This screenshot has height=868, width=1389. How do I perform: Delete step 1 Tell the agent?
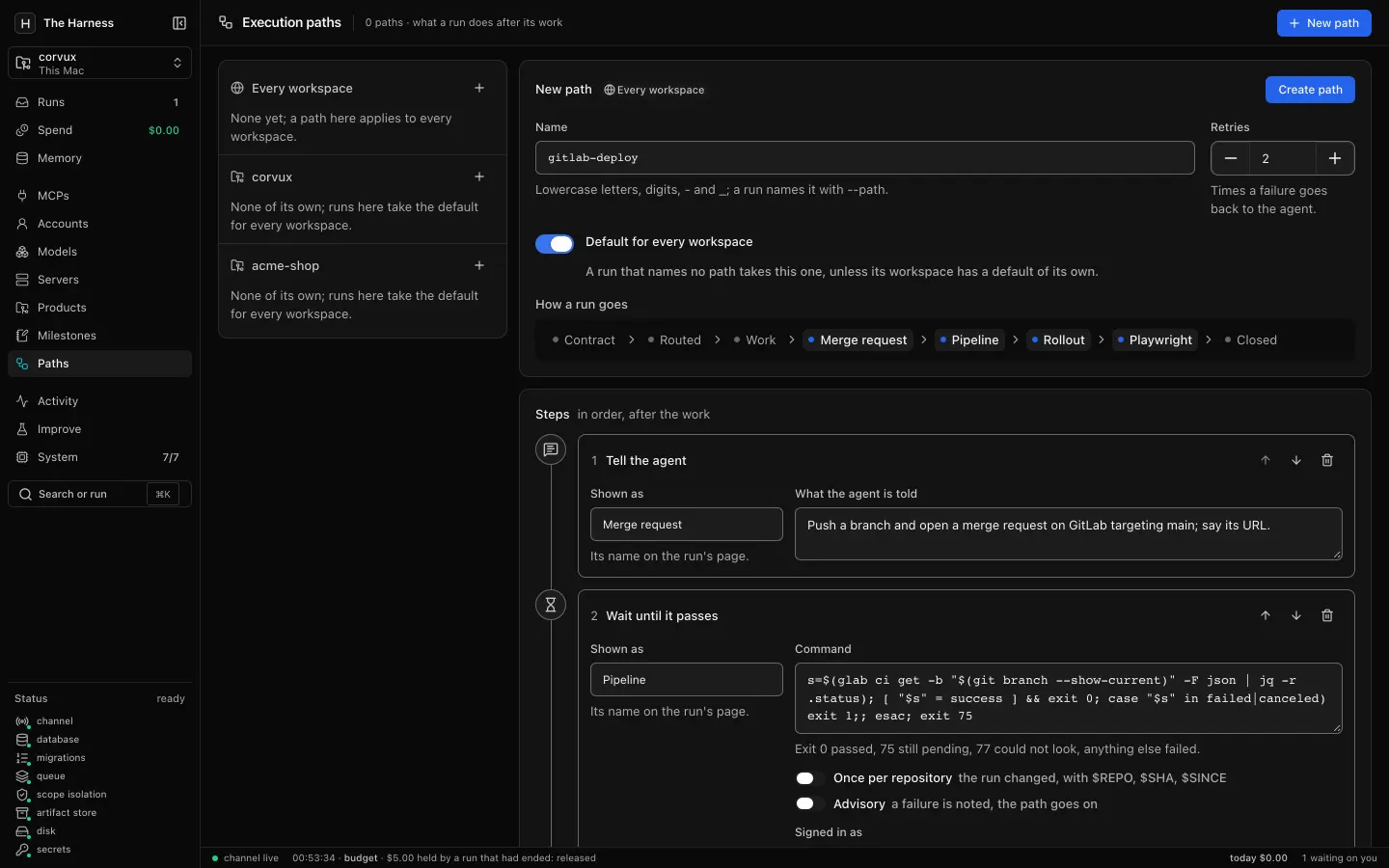pos(1327,460)
